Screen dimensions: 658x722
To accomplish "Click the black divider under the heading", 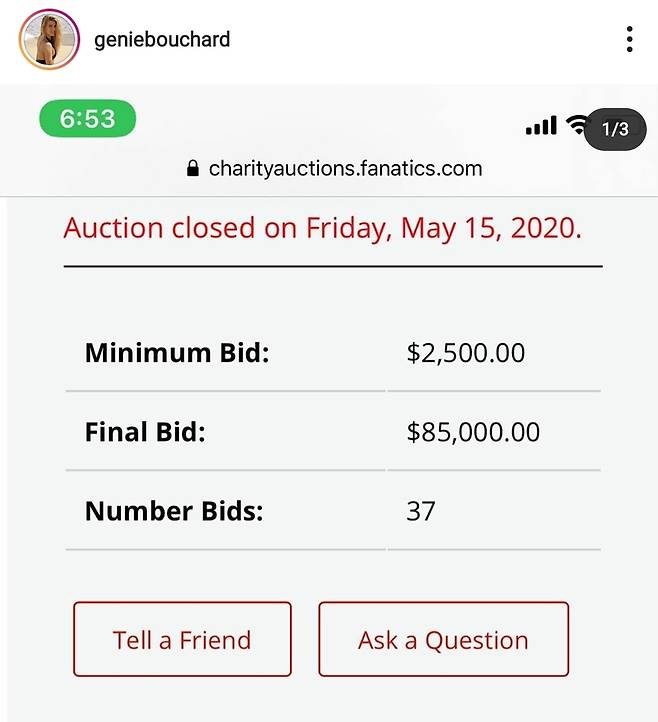I will [x=333, y=267].
